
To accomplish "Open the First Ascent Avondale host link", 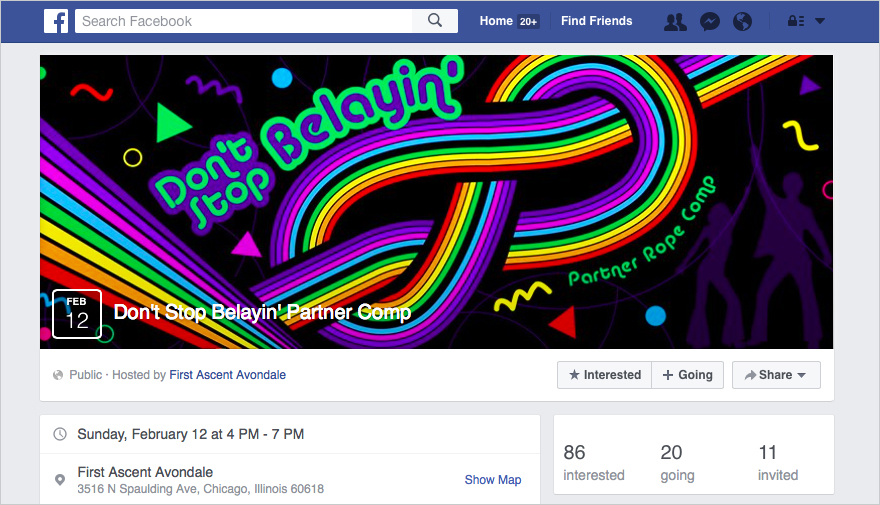I will [x=227, y=375].
